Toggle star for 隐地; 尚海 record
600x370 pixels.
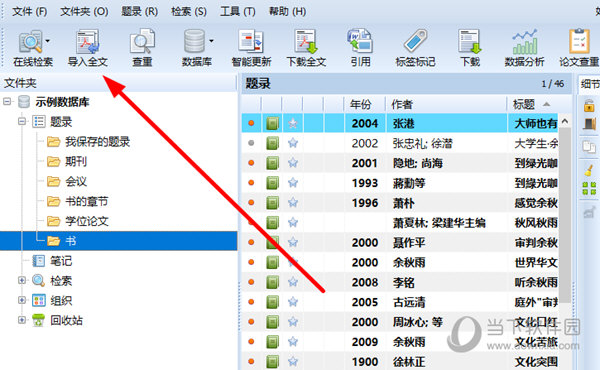(293, 163)
